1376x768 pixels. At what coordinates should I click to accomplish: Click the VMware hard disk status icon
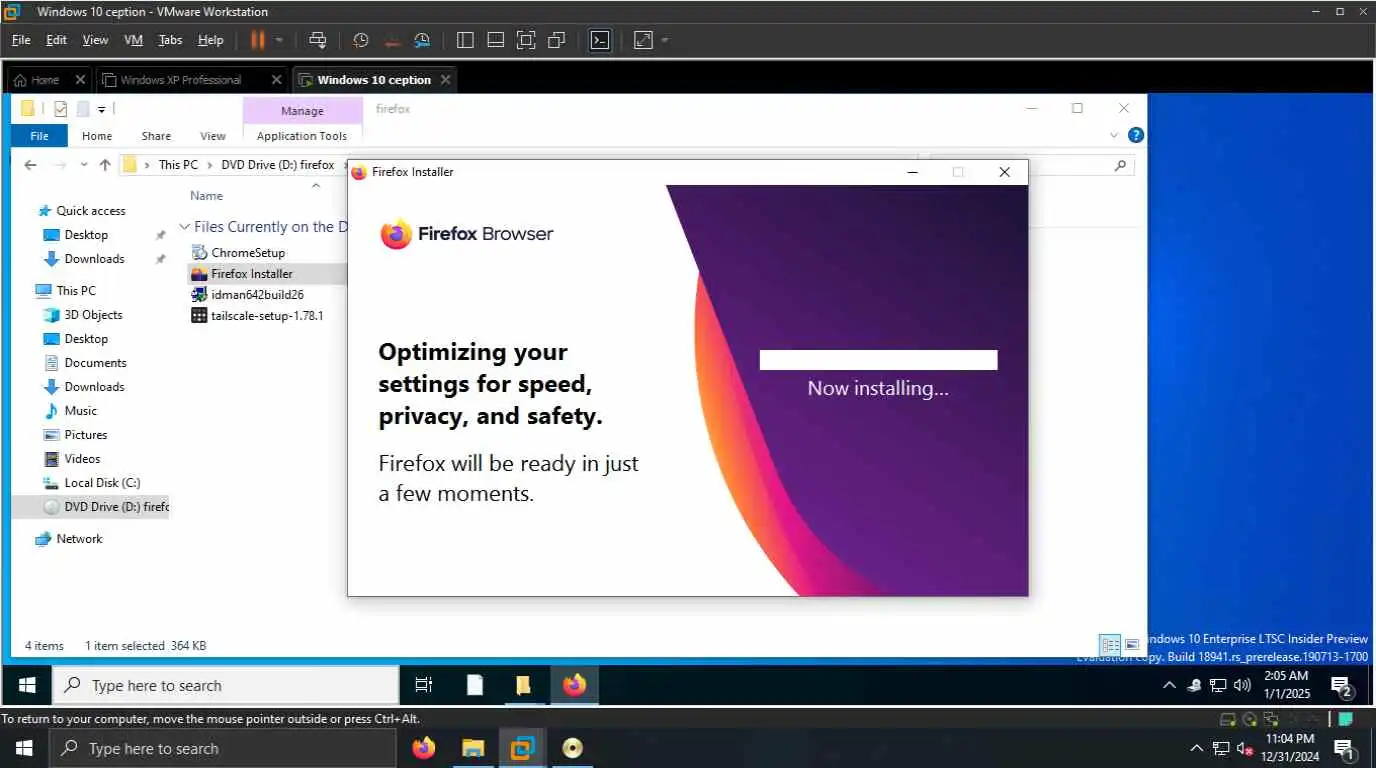[x=1228, y=719]
